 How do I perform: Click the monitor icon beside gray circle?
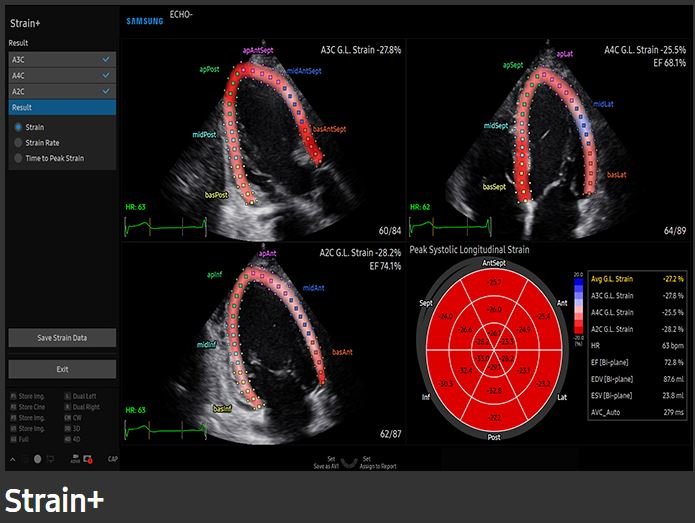[50, 459]
